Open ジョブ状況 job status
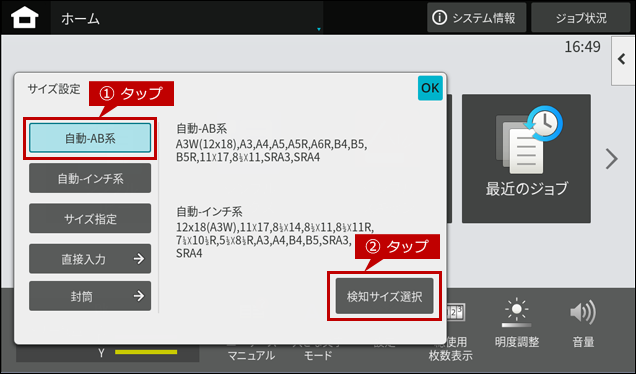This screenshot has height=374, width=636. [580, 18]
